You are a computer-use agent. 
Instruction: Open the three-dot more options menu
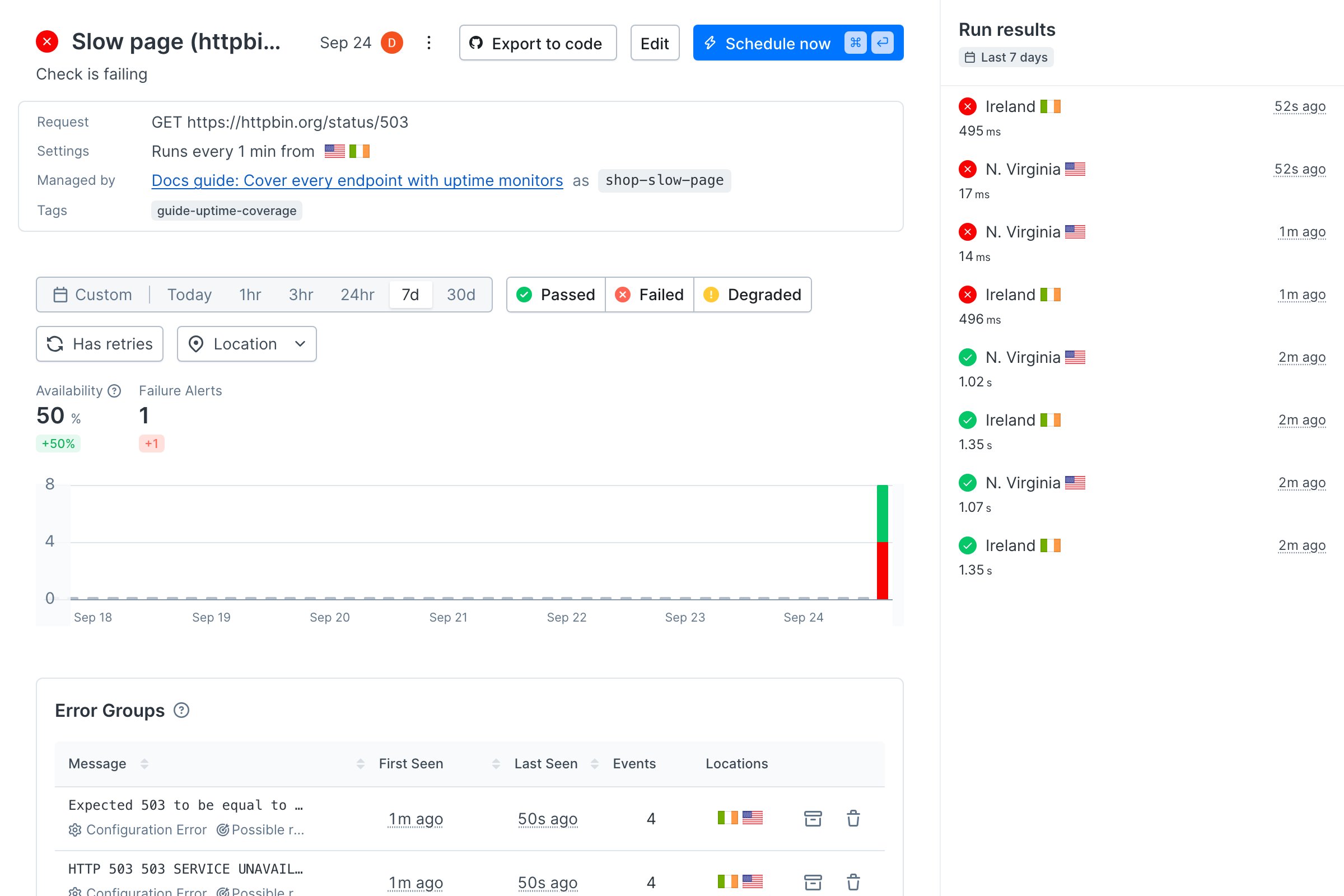428,43
